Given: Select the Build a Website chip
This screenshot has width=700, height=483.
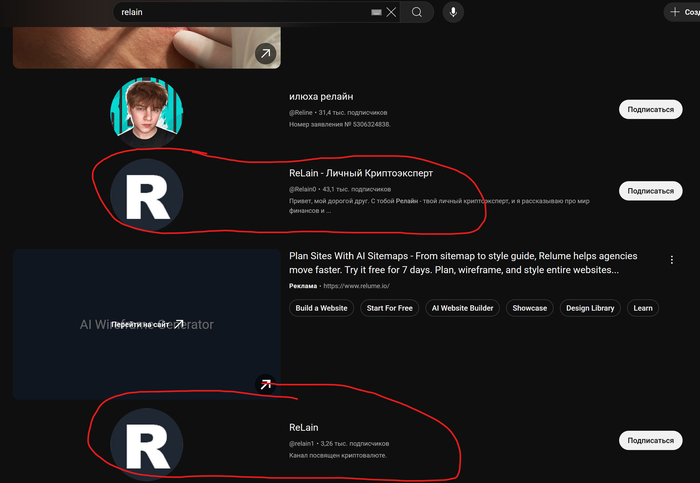Looking at the screenshot, I should (x=321, y=308).
